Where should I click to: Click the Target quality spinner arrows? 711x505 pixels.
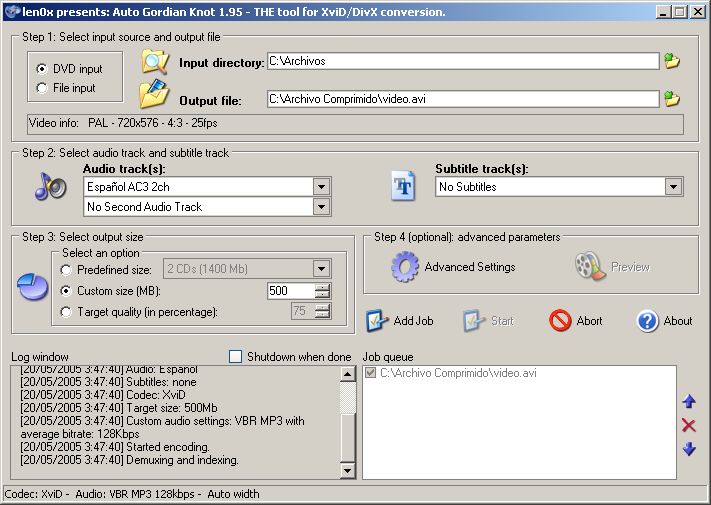[x=322, y=311]
